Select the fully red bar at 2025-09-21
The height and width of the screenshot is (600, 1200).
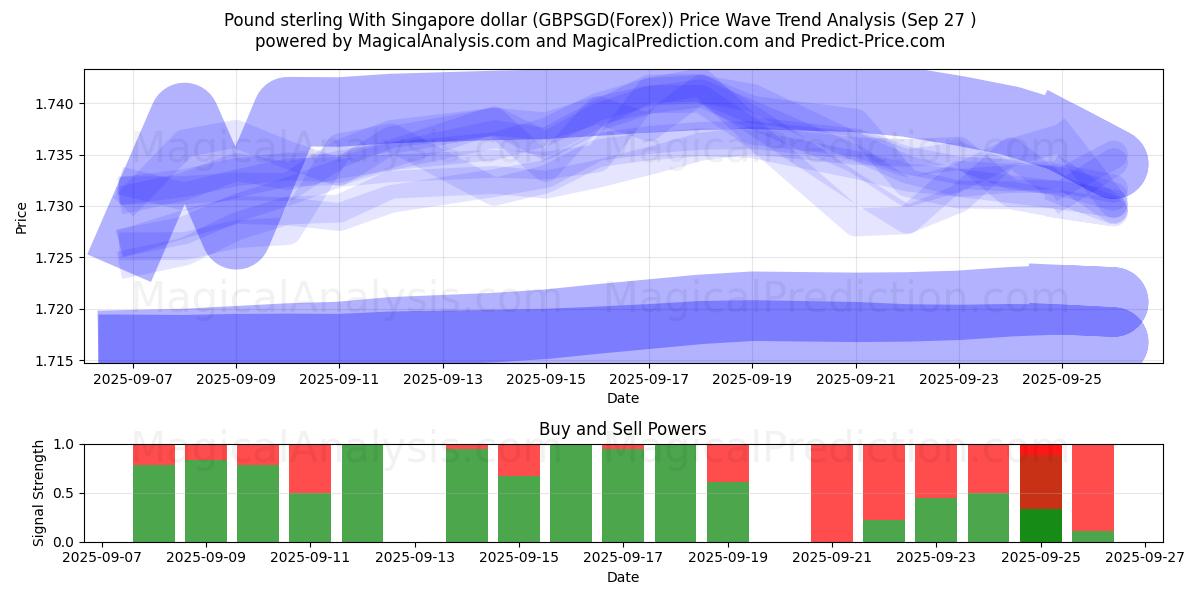[831, 493]
